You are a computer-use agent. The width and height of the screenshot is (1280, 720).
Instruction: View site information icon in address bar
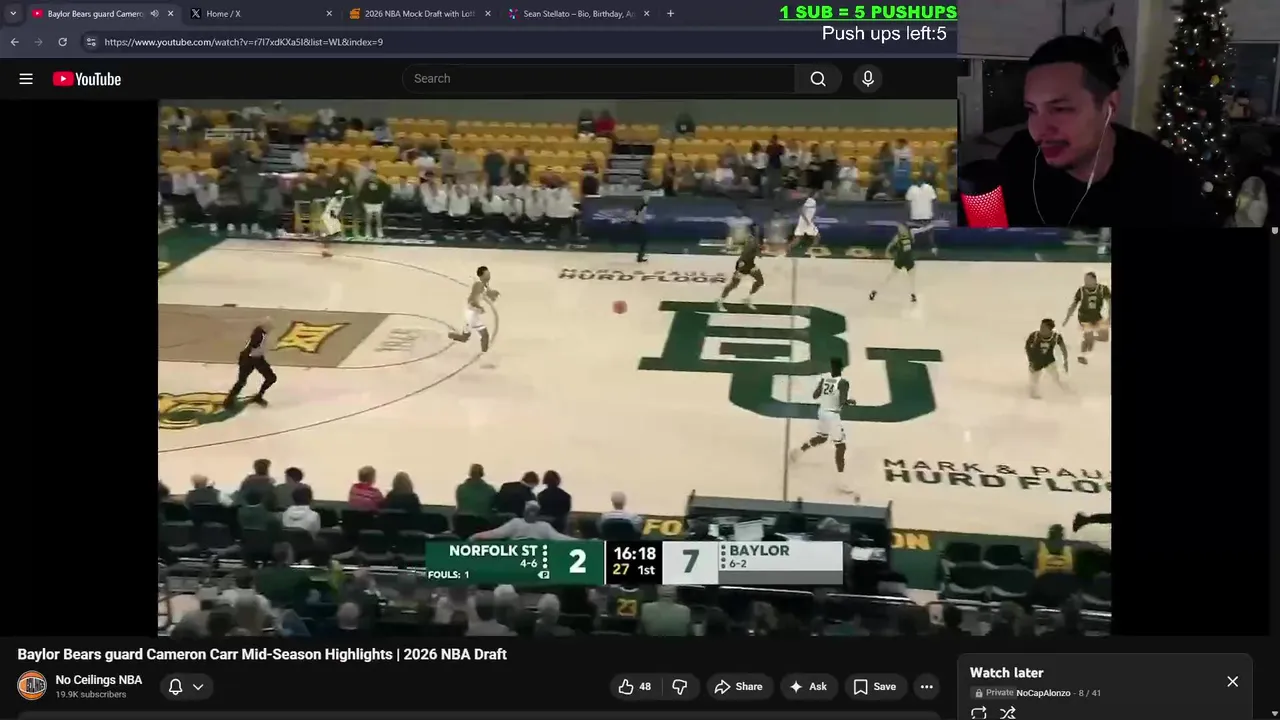(x=91, y=42)
